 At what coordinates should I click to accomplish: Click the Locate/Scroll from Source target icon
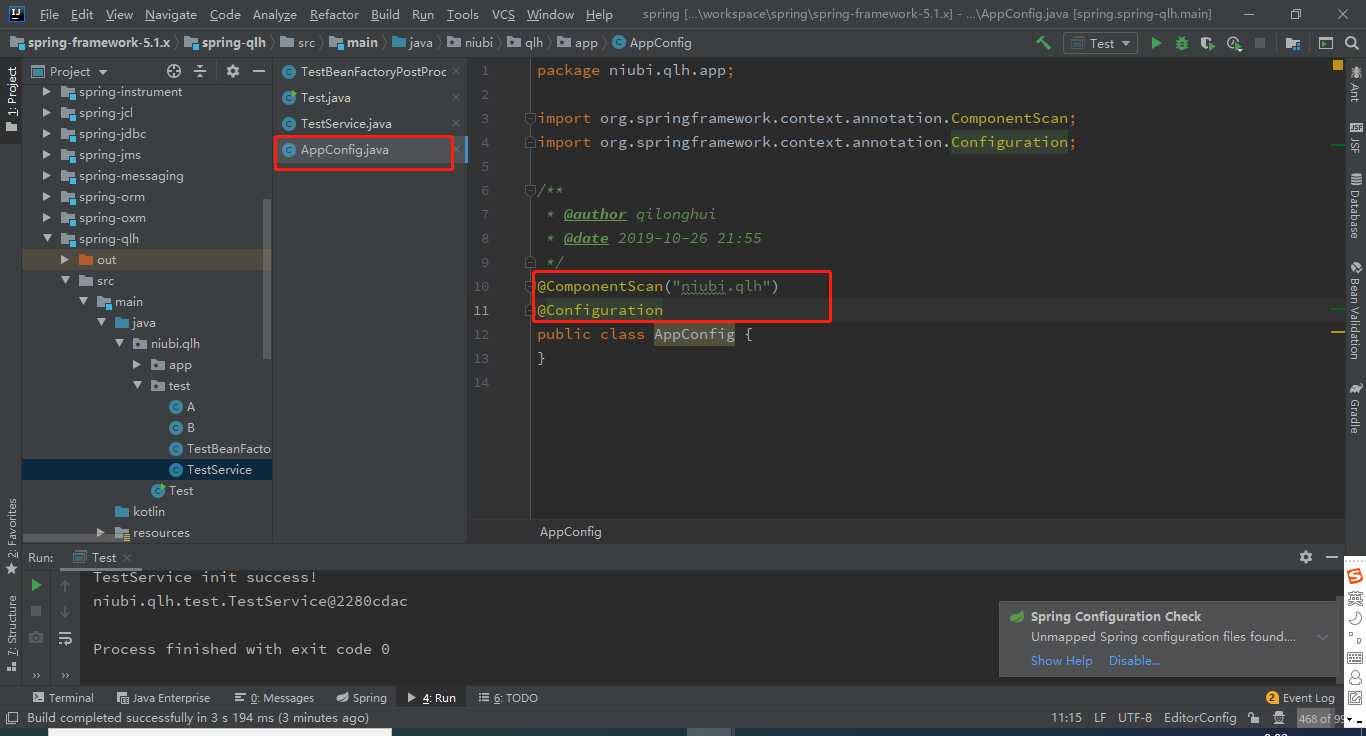click(x=174, y=71)
